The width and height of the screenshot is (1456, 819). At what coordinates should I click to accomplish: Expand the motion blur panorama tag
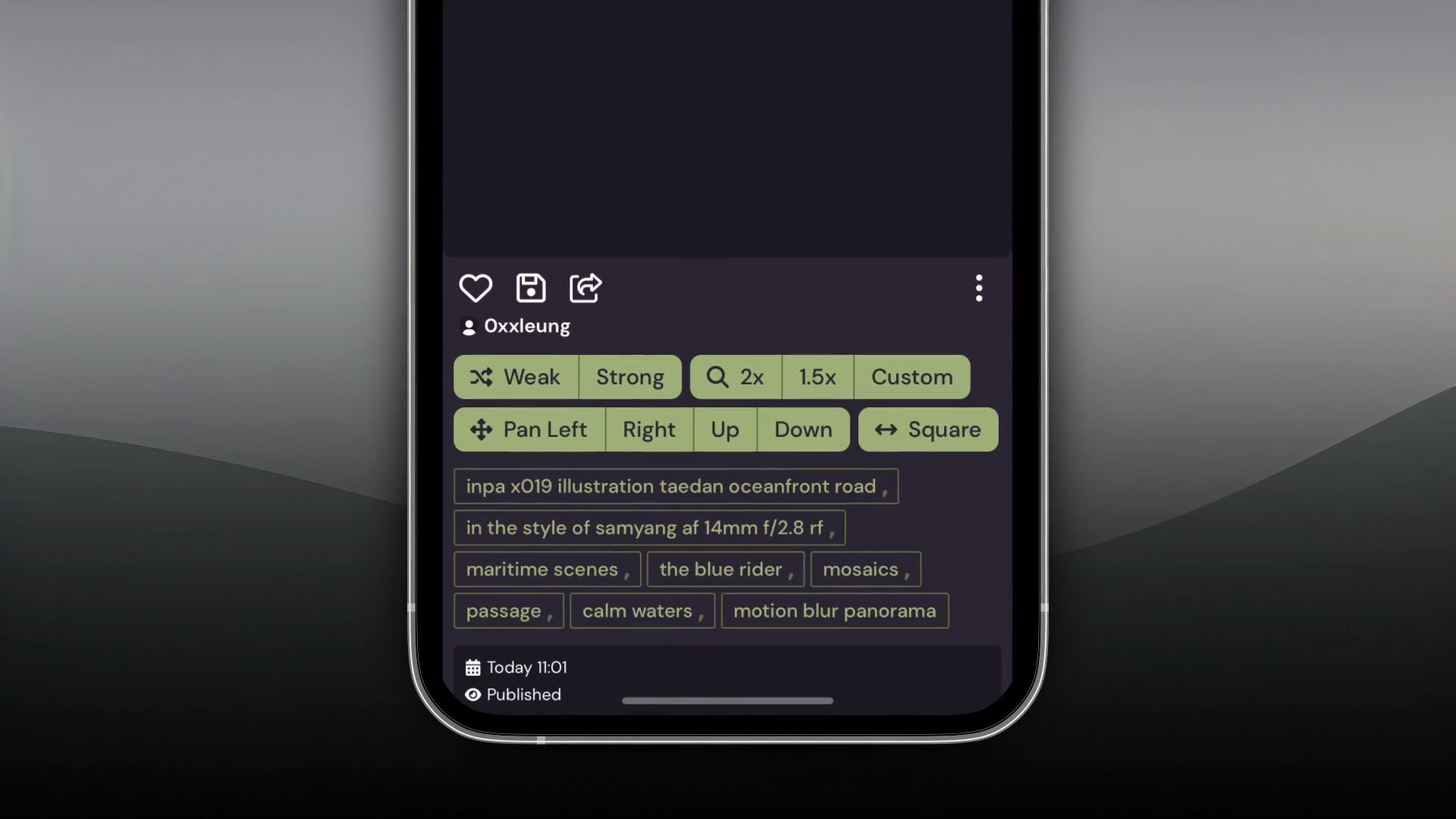(x=834, y=610)
